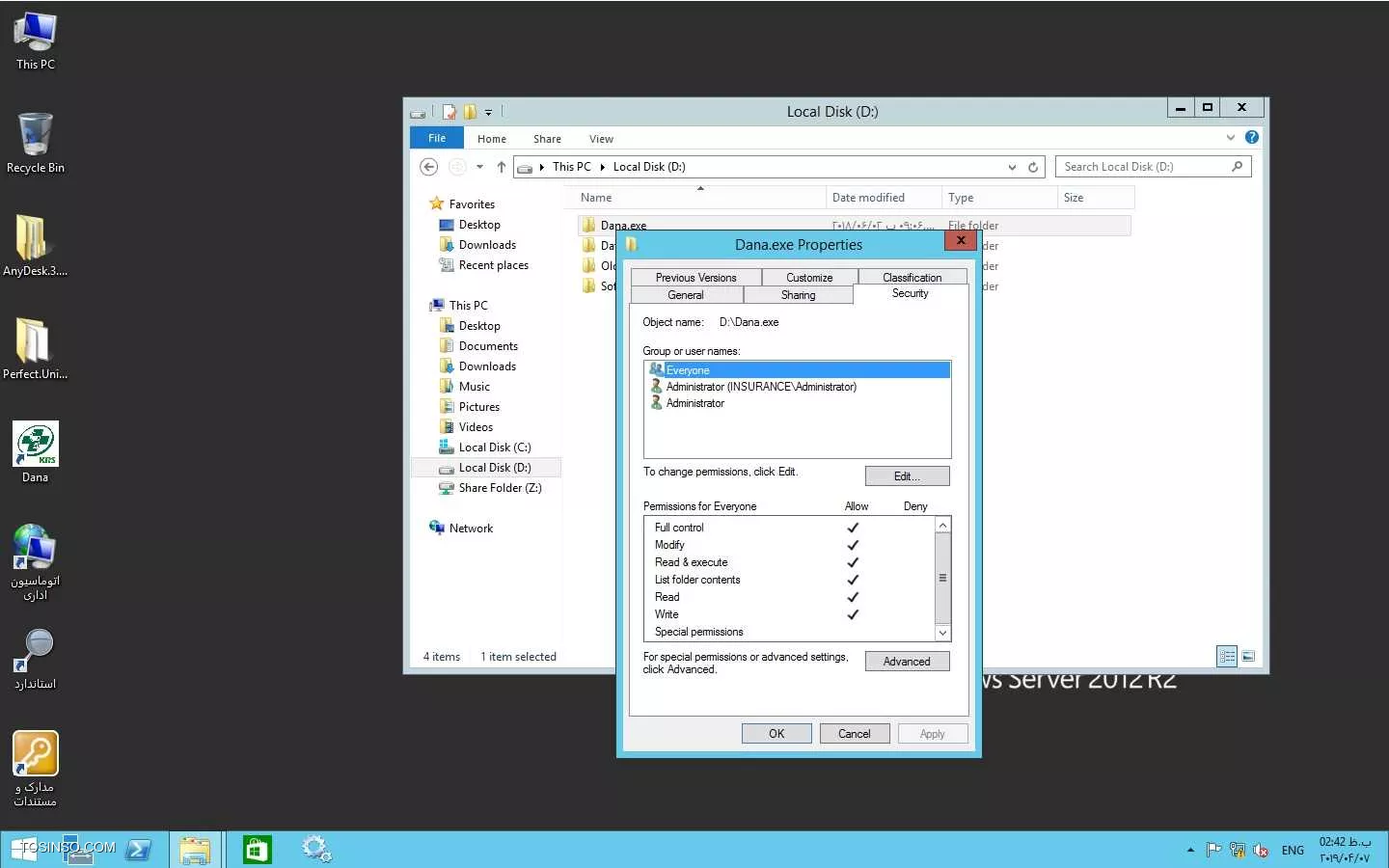Switch to the Classification tab

point(912,278)
